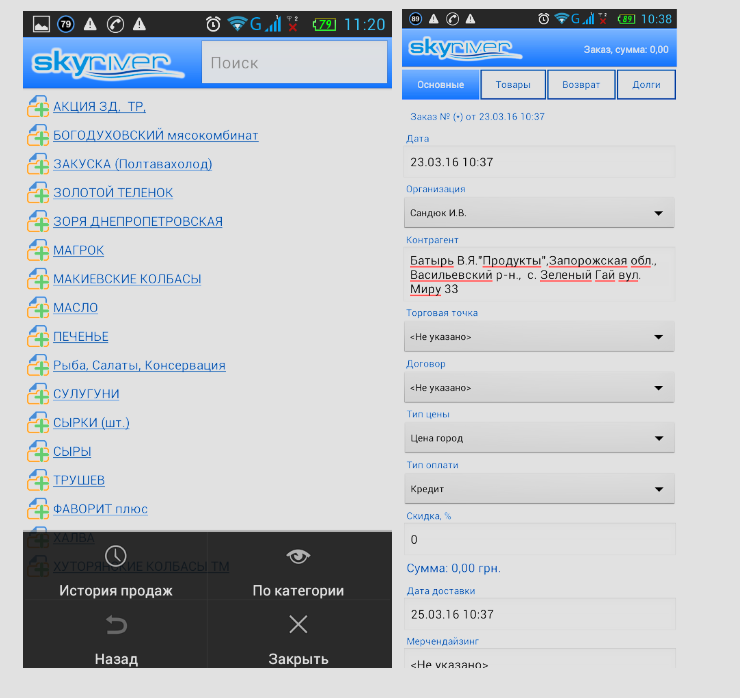Screen dimensions: 740x698
Task: Switch to the Товары tab
Action: (513, 85)
